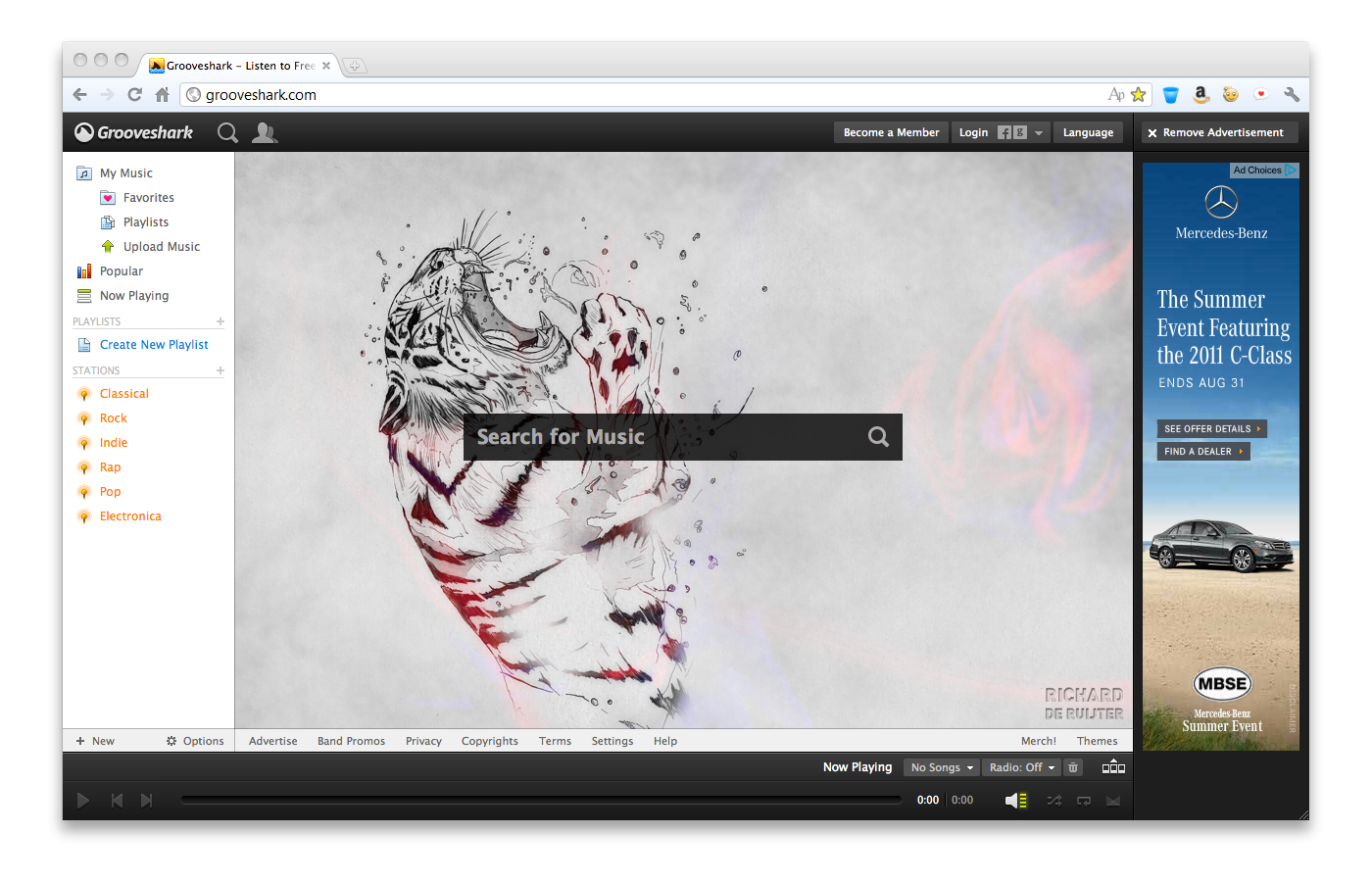Start playback with the play button
The image size is (1372, 882).
tap(83, 801)
